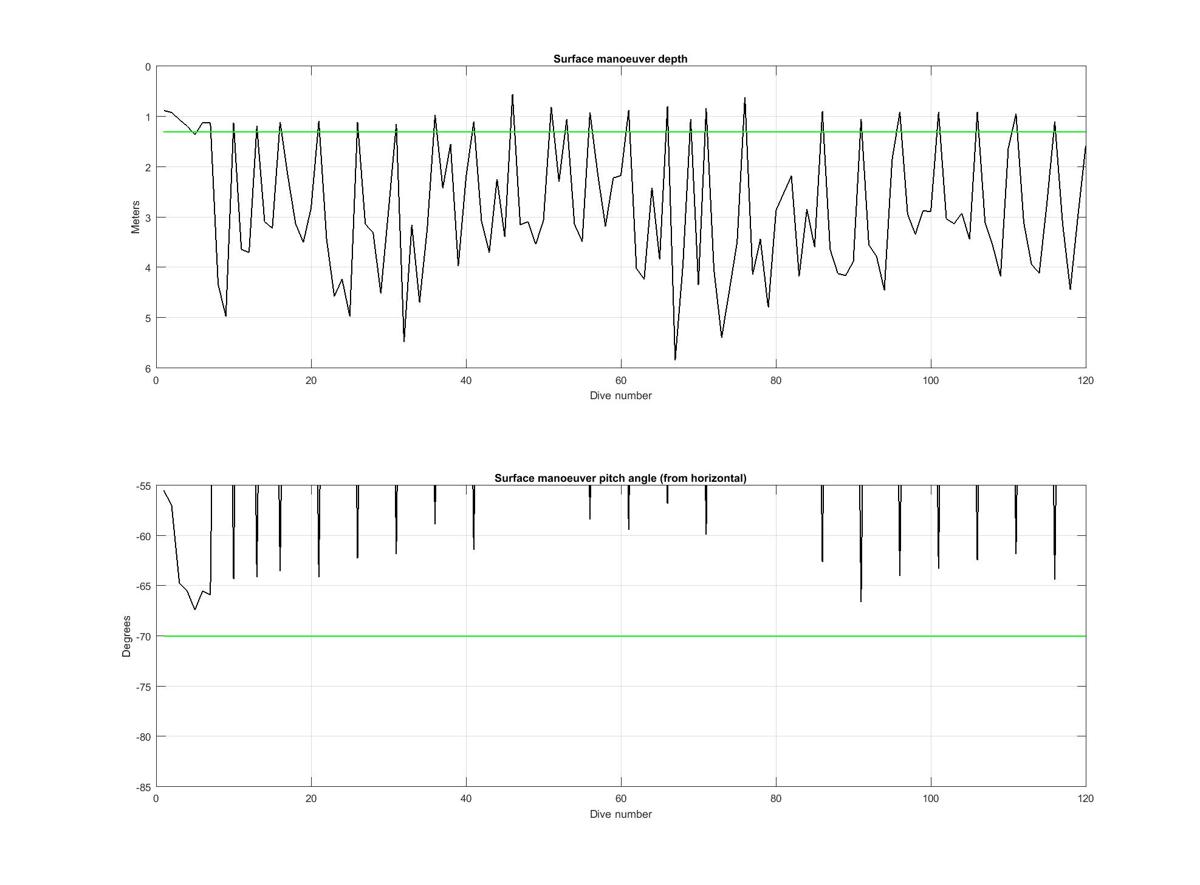Pick the '80' dive tick under the depth plot

point(776,380)
